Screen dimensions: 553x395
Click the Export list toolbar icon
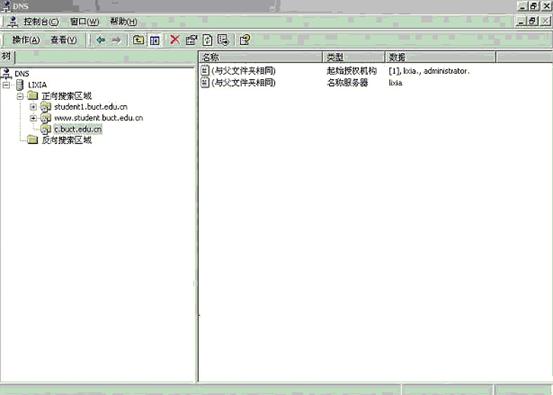[x=224, y=40]
